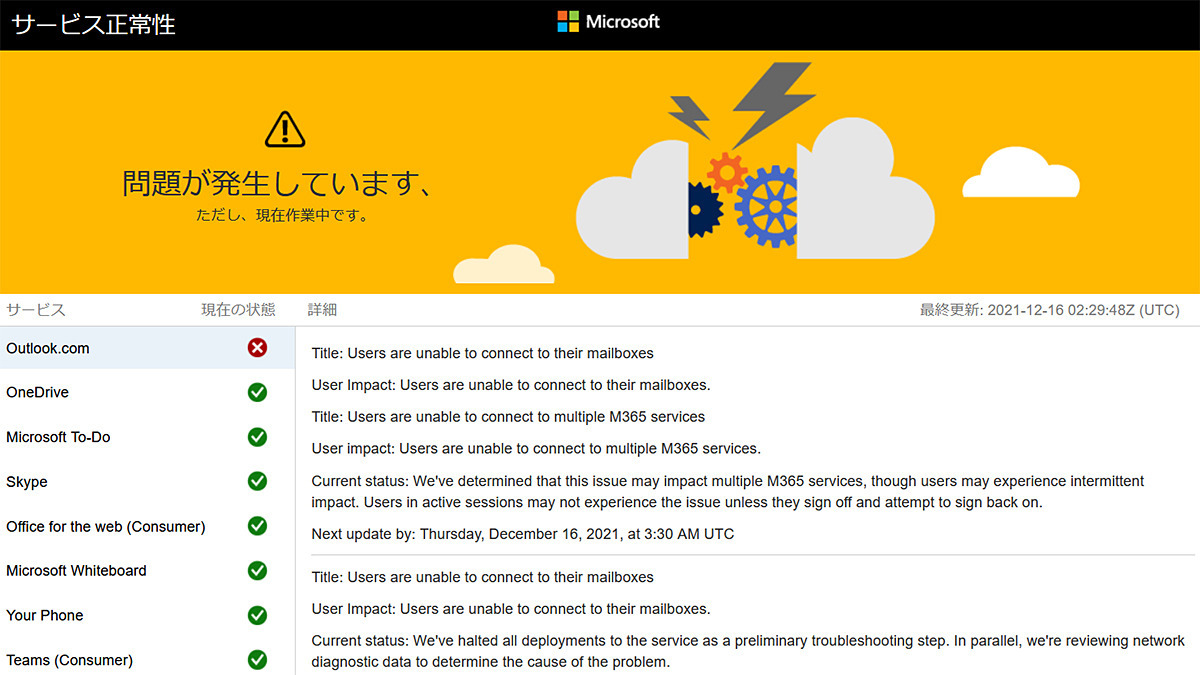Click the サービス正常性 page title

pyautogui.click(x=94, y=24)
